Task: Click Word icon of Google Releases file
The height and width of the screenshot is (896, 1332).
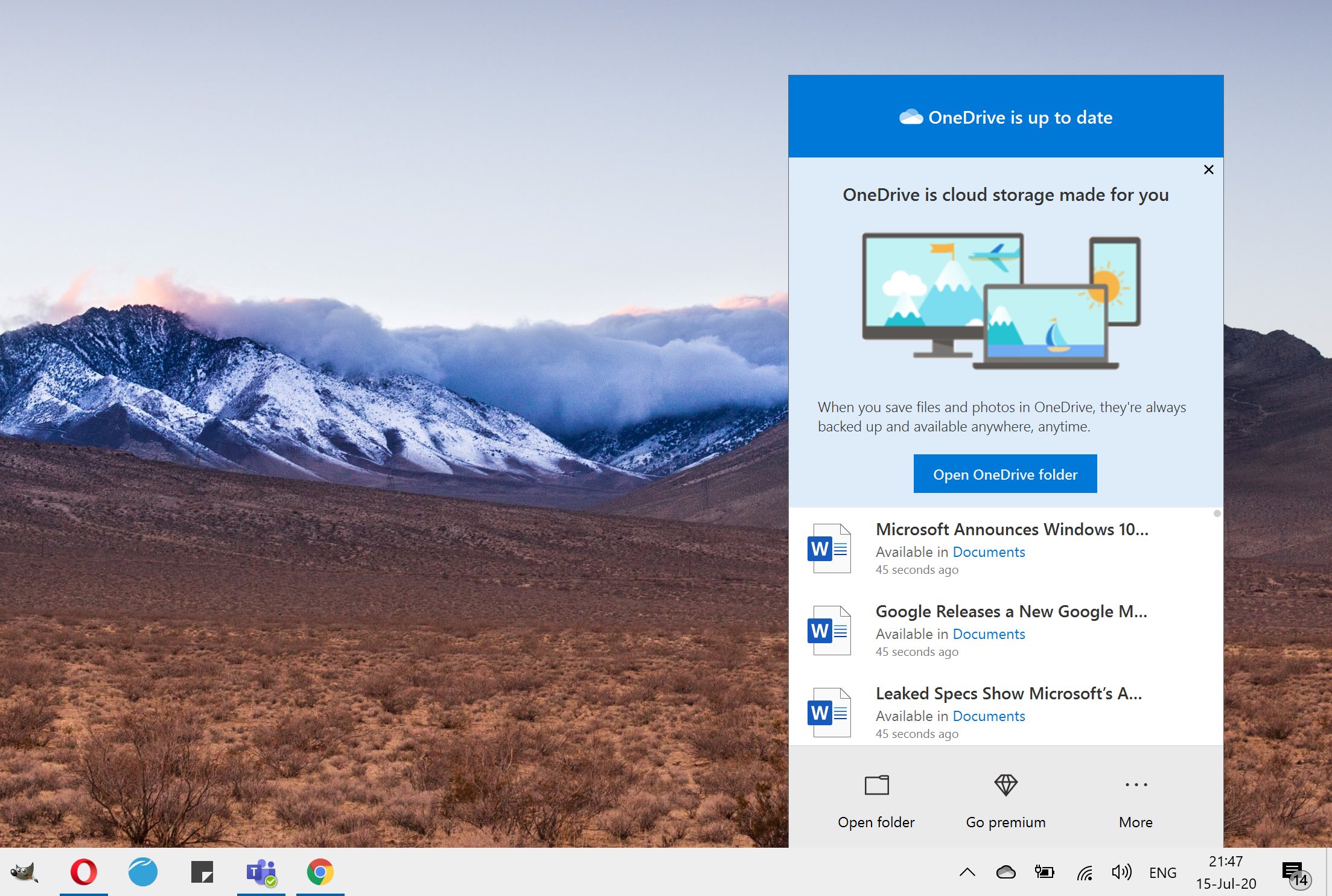Action: coord(829,631)
